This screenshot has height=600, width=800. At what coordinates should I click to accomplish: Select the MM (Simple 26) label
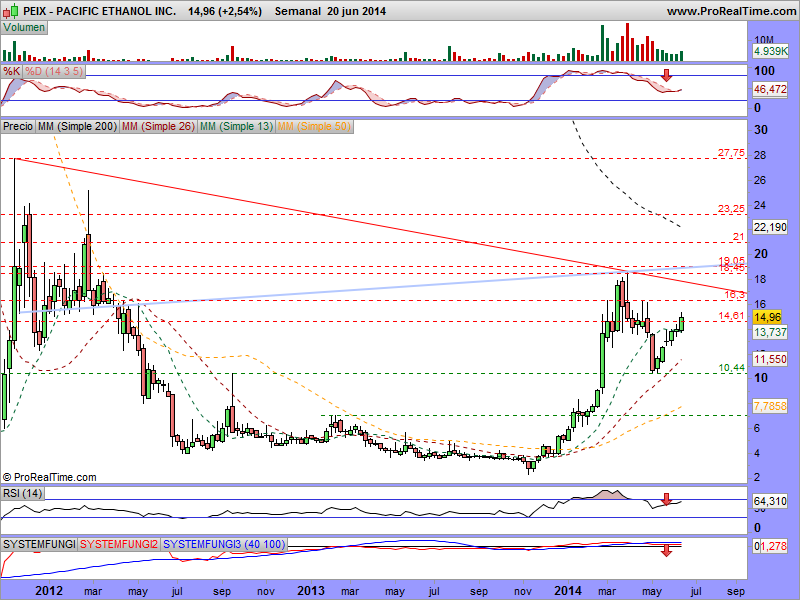tap(158, 126)
